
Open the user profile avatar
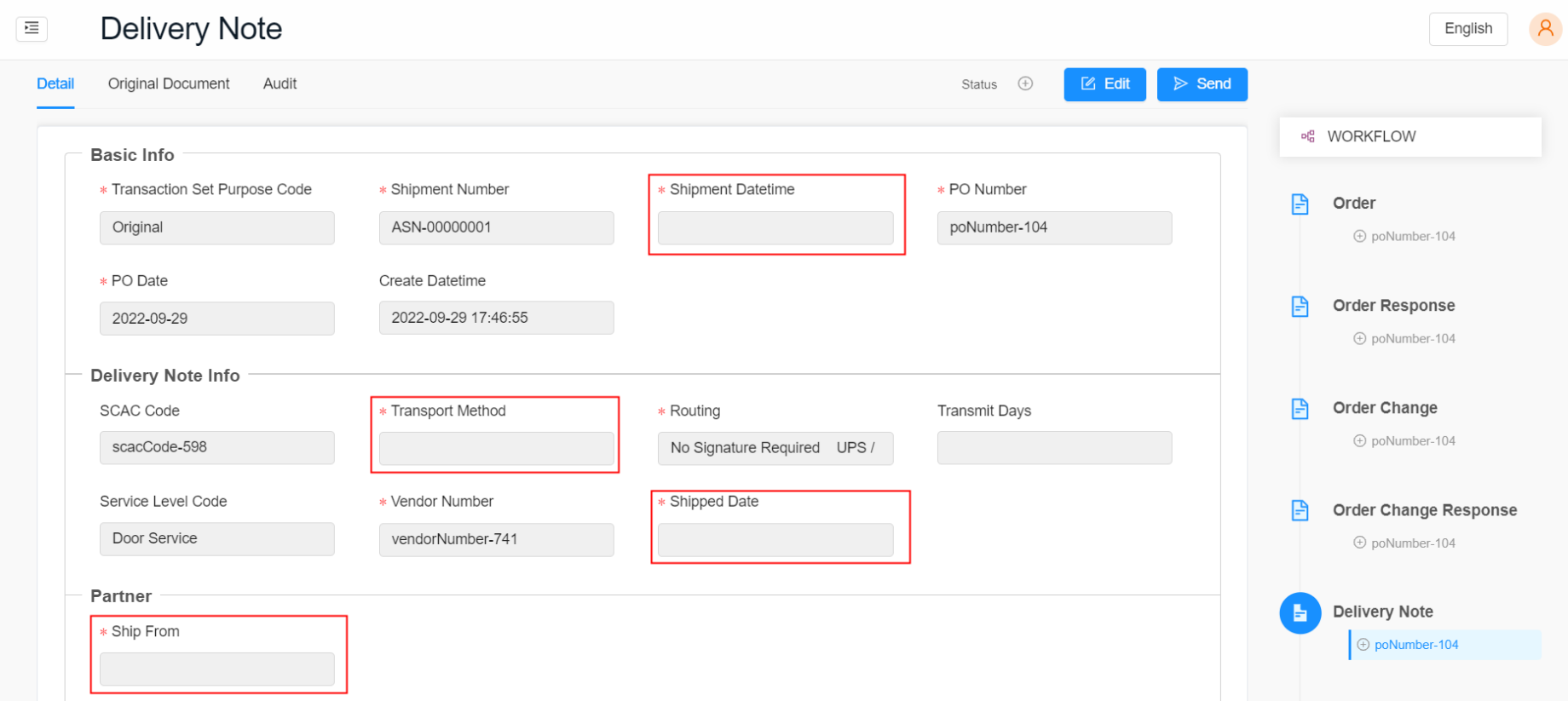[1544, 29]
